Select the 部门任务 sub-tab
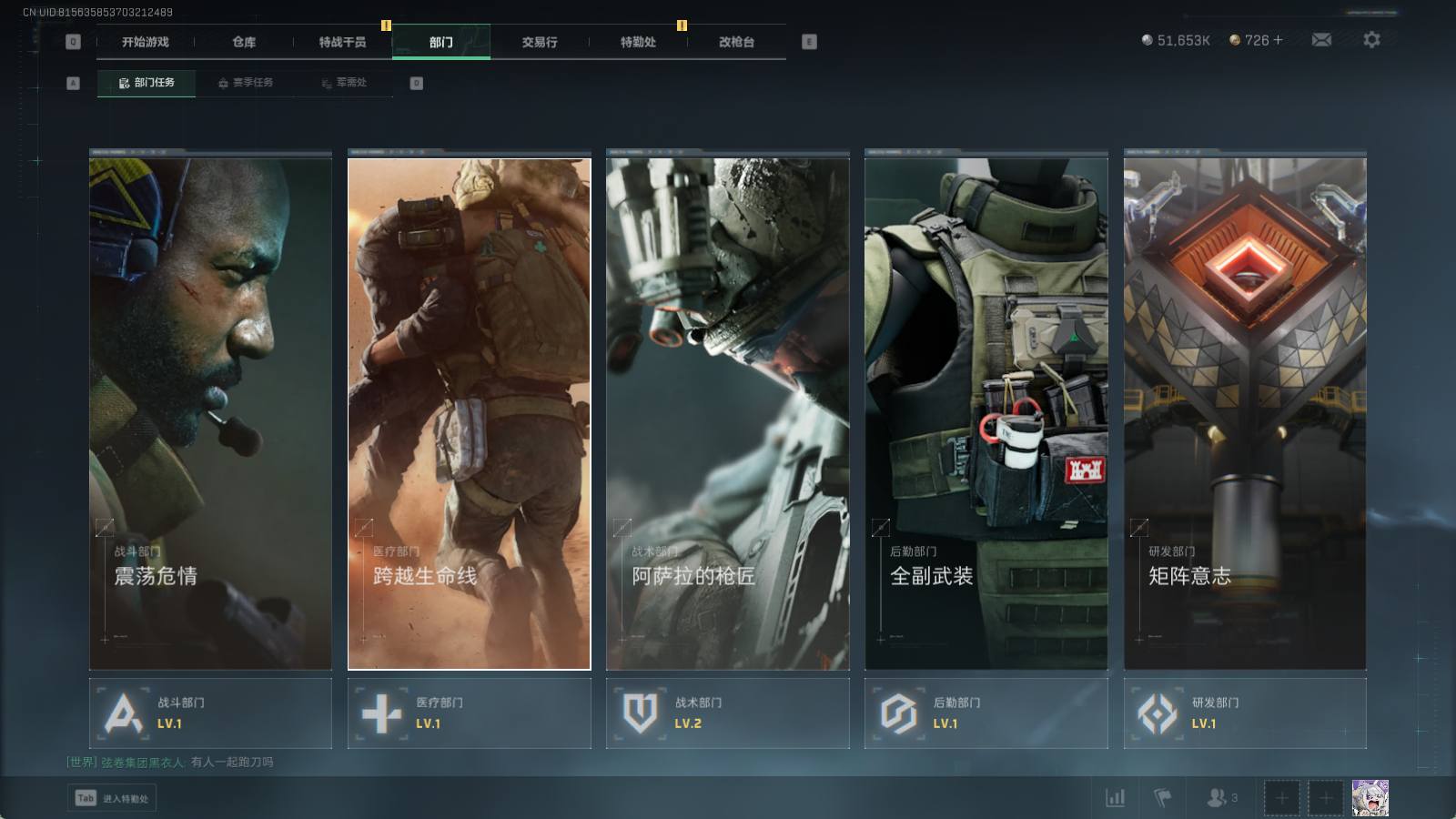The height and width of the screenshot is (819, 1456). click(x=147, y=83)
